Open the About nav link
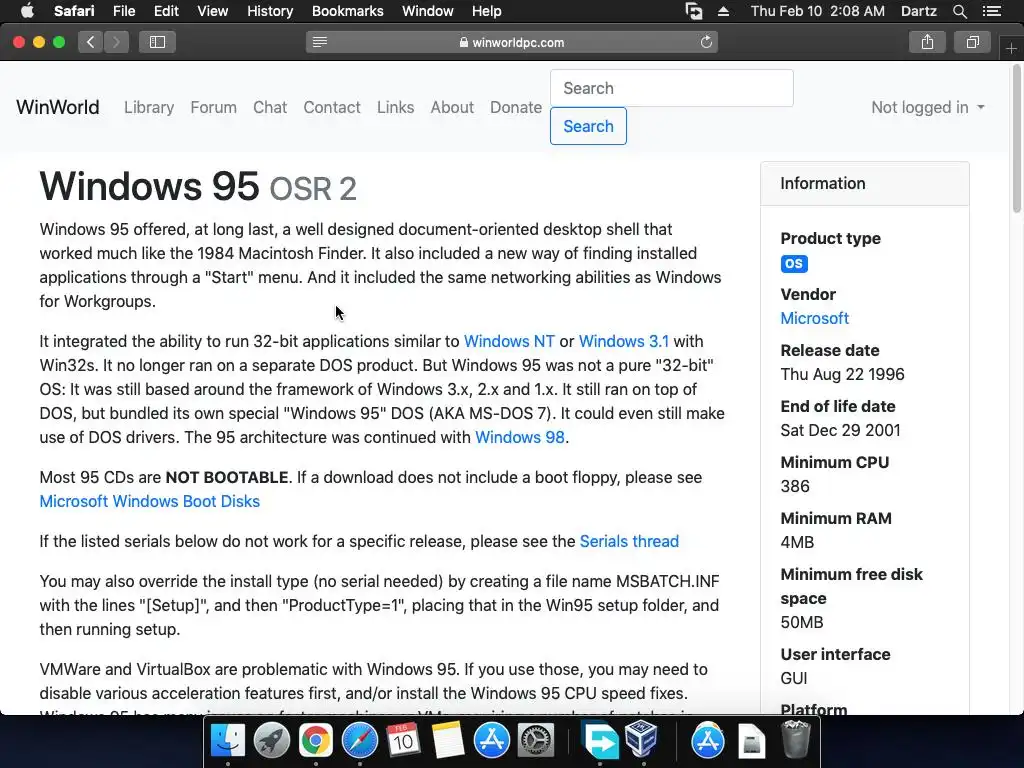Screen dimensions: 1024x768 [452, 108]
